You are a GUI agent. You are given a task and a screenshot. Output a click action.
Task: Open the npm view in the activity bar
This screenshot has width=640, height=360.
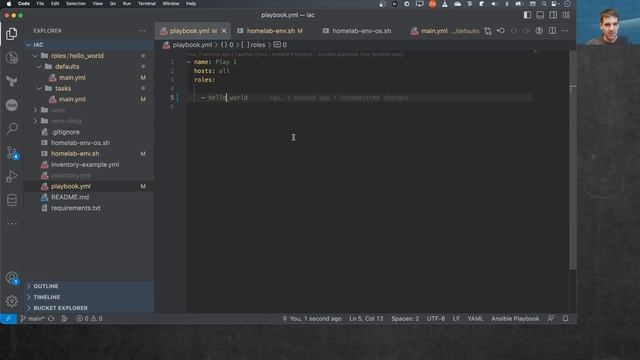coord(11,105)
